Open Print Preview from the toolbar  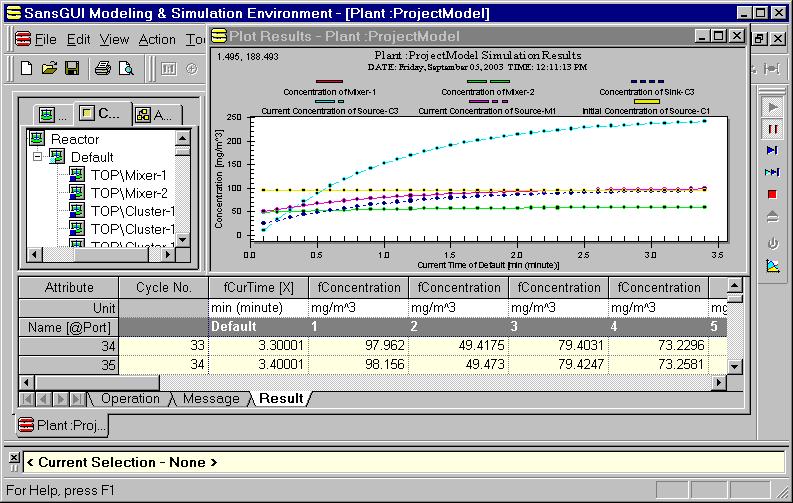coord(126,69)
